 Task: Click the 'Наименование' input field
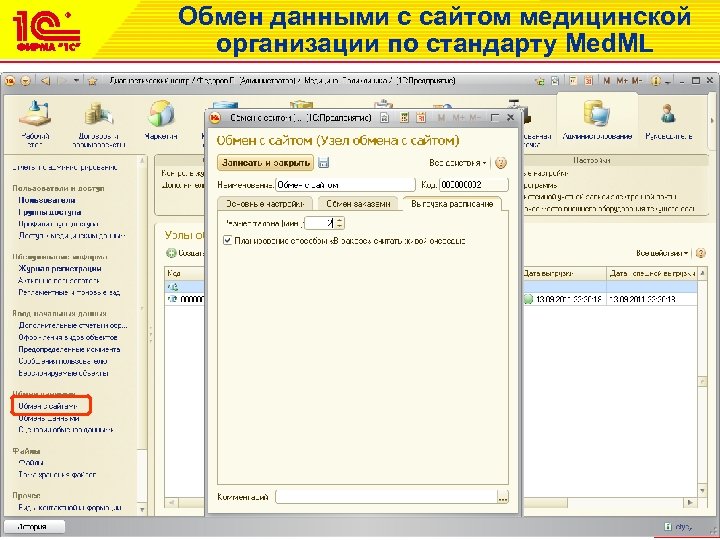(345, 185)
